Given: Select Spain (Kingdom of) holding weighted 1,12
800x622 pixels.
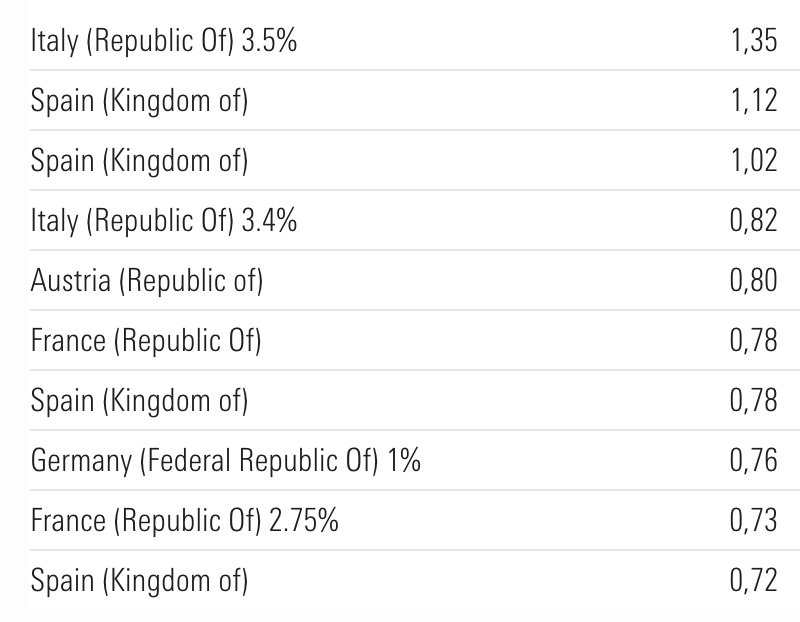Looking at the screenshot, I should [x=139, y=101].
